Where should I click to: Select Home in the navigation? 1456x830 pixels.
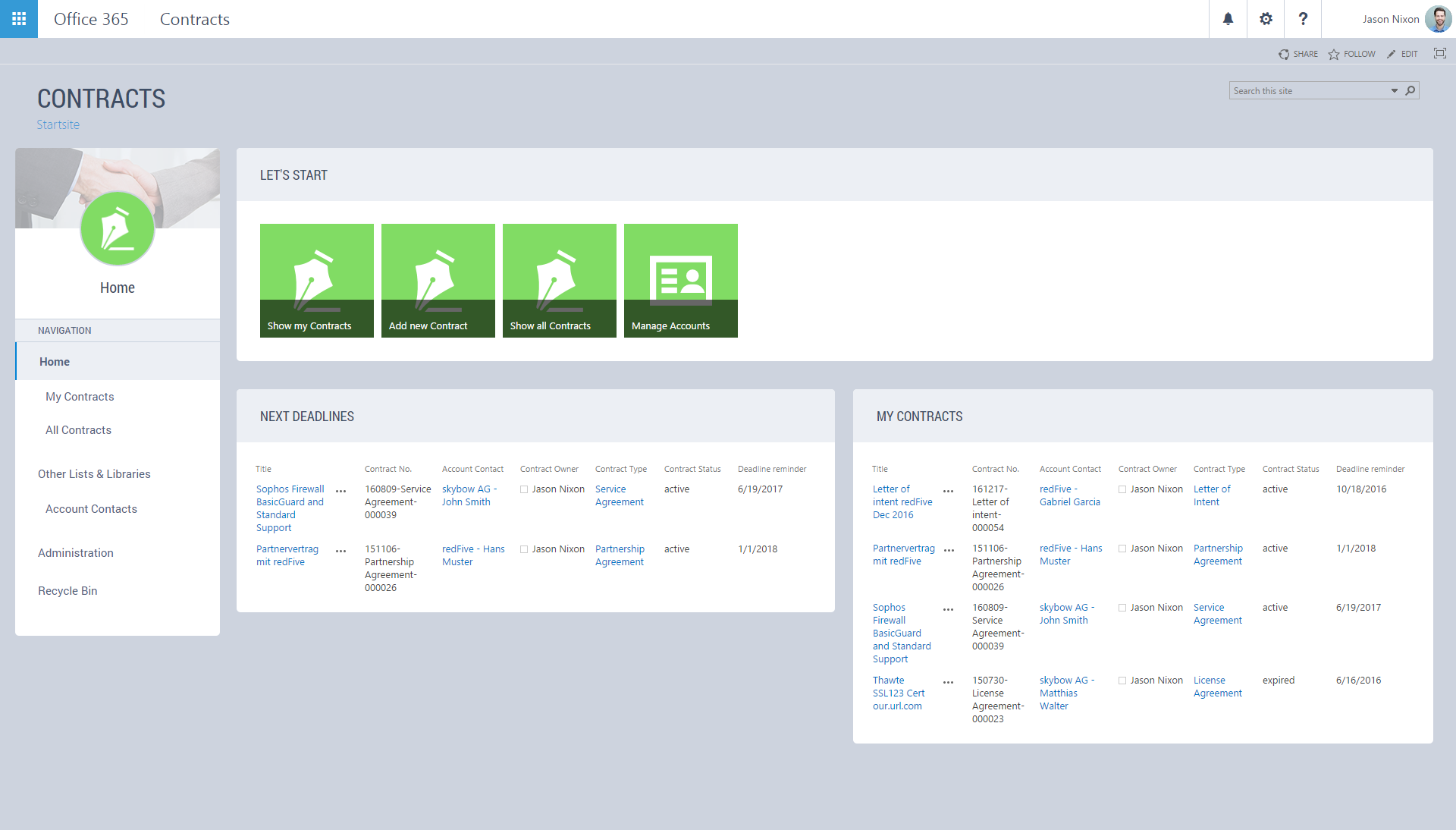[x=118, y=361]
